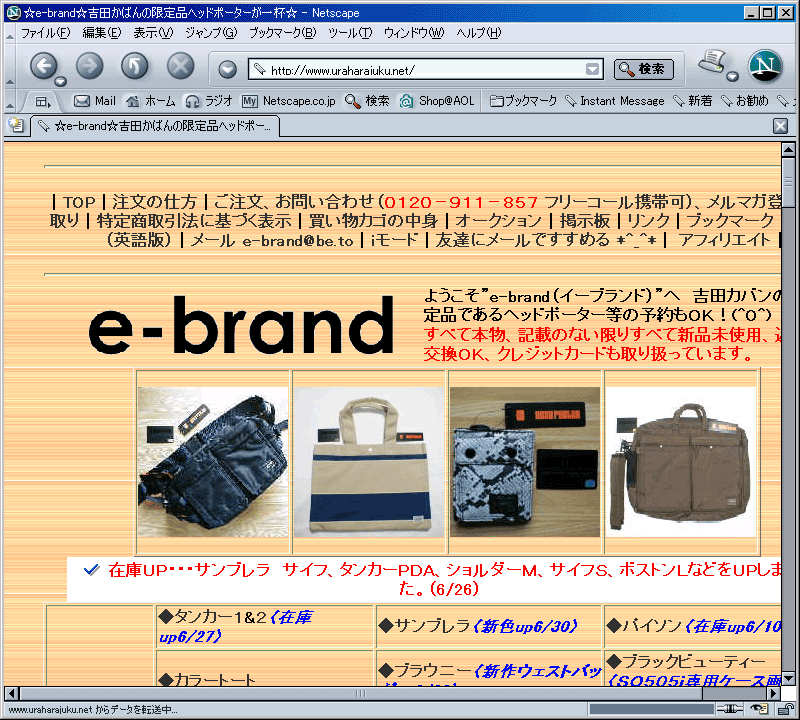Click the TOP navigation link
Image resolution: width=800 pixels, height=720 pixels.
tap(80, 203)
